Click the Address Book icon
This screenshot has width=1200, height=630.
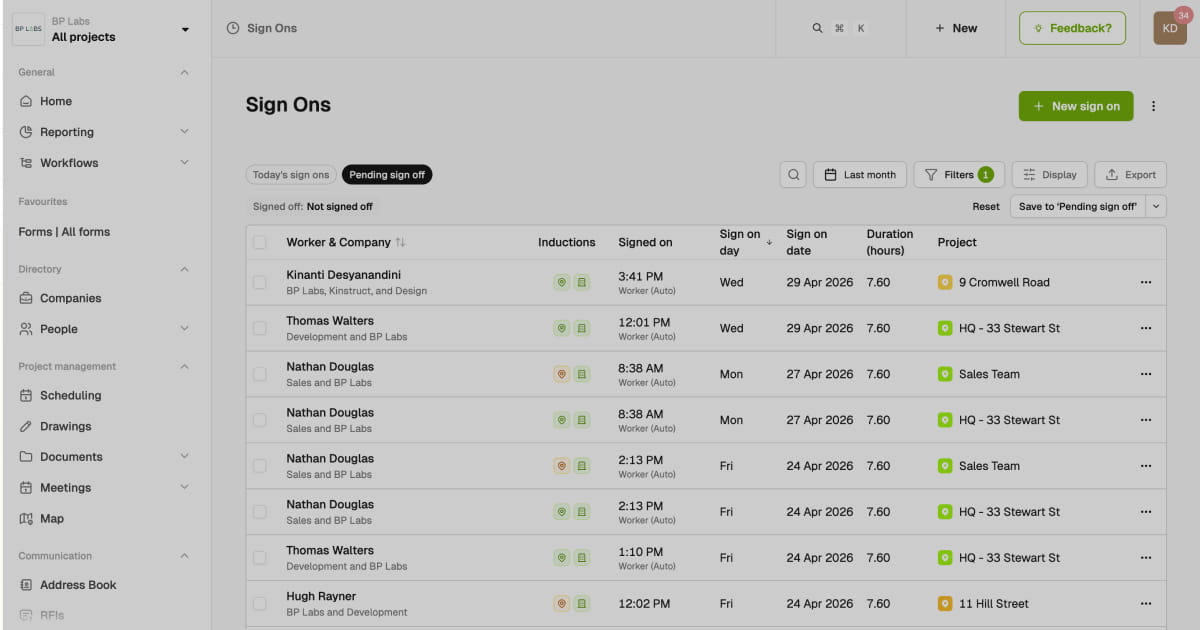click(x=26, y=585)
